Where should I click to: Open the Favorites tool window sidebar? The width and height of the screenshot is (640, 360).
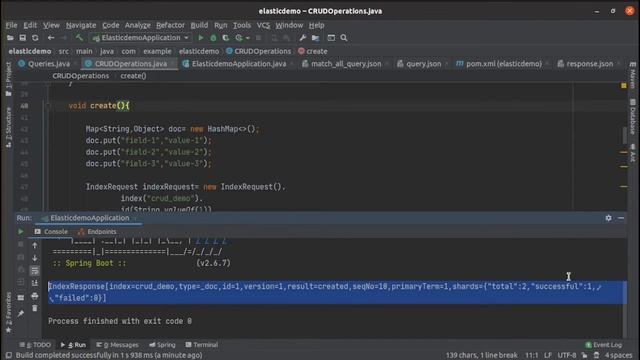point(8,312)
